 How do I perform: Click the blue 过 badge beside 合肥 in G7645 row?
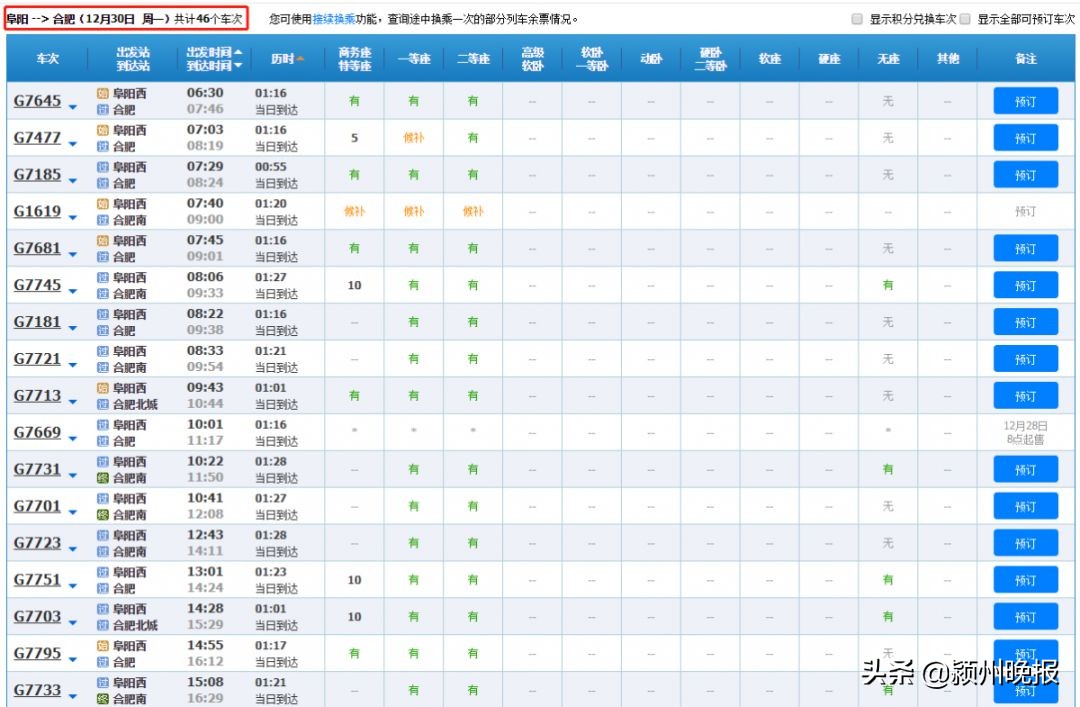(x=102, y=108)
